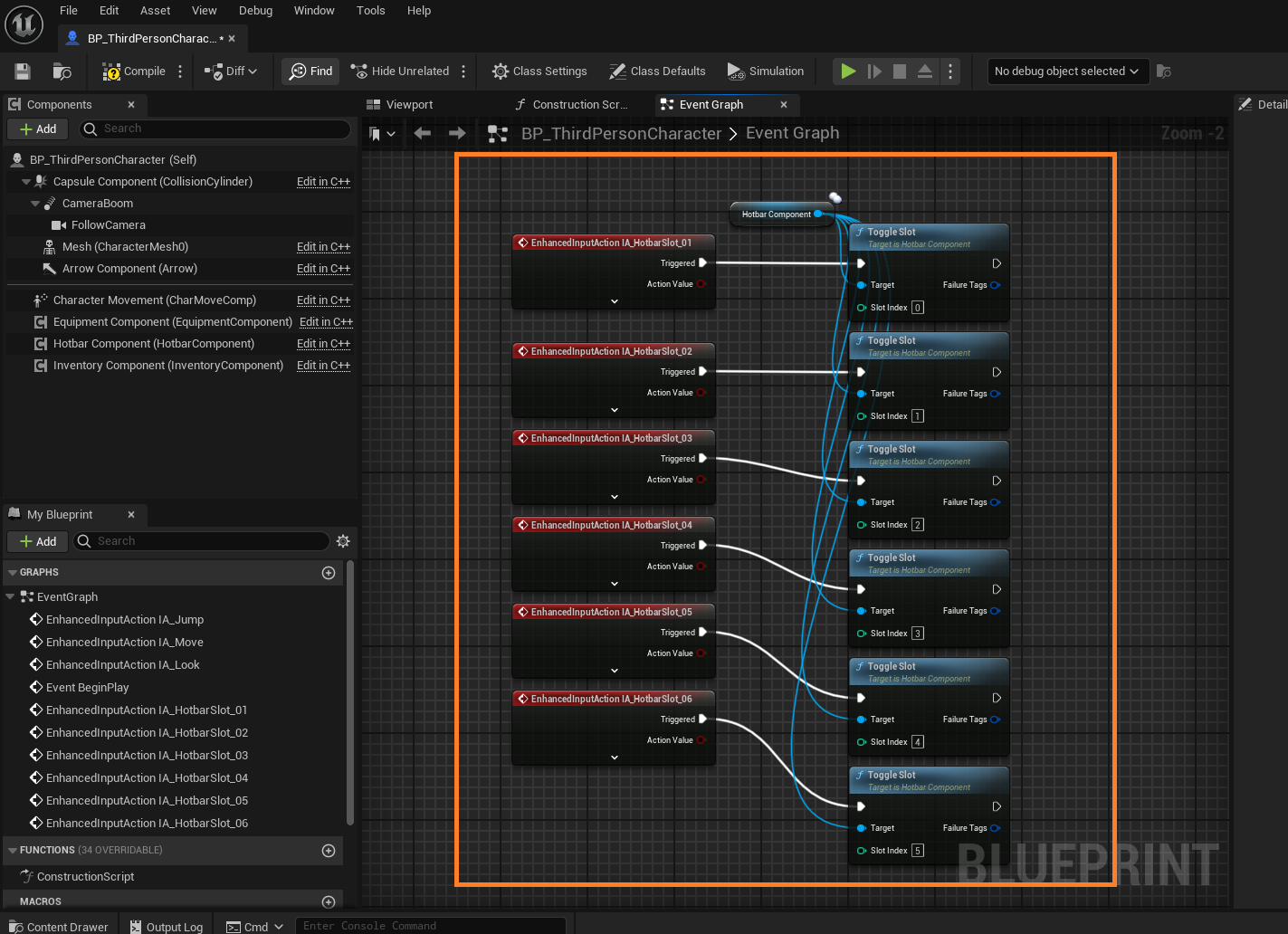Switch to the Viewport tab

(x=400, y=105)
